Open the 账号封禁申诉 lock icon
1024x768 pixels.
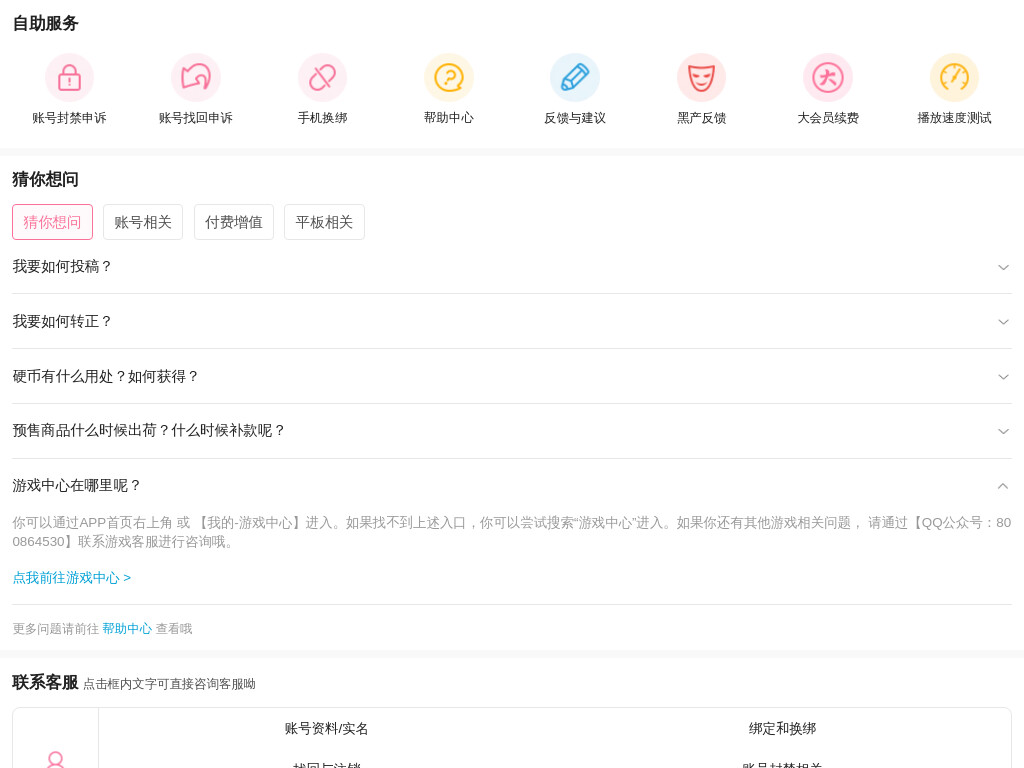point(69,78)
